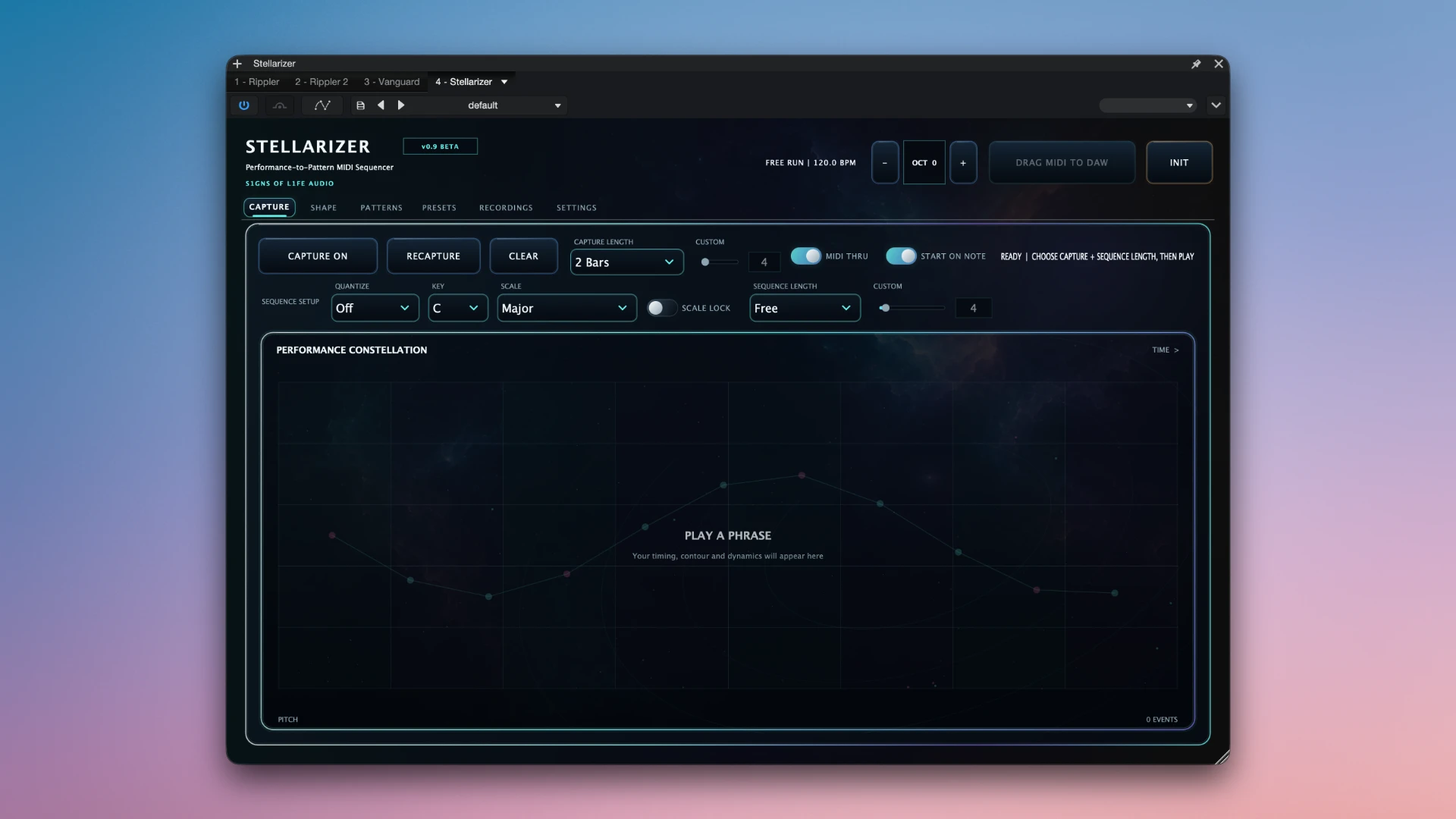This screenshot has height=819, width=1456.
Task: Open the Scale dropdown set to Major
Action: coord(566,308)
